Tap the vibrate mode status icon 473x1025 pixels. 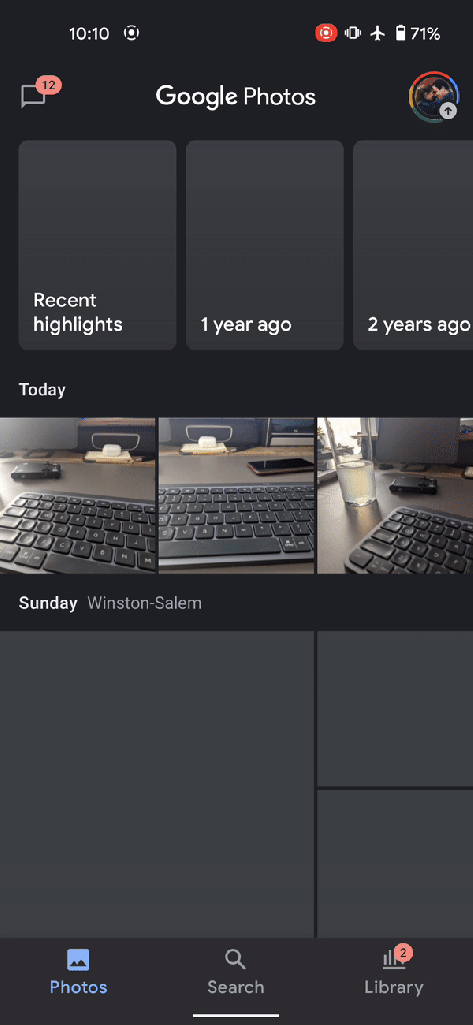(353, 33)
